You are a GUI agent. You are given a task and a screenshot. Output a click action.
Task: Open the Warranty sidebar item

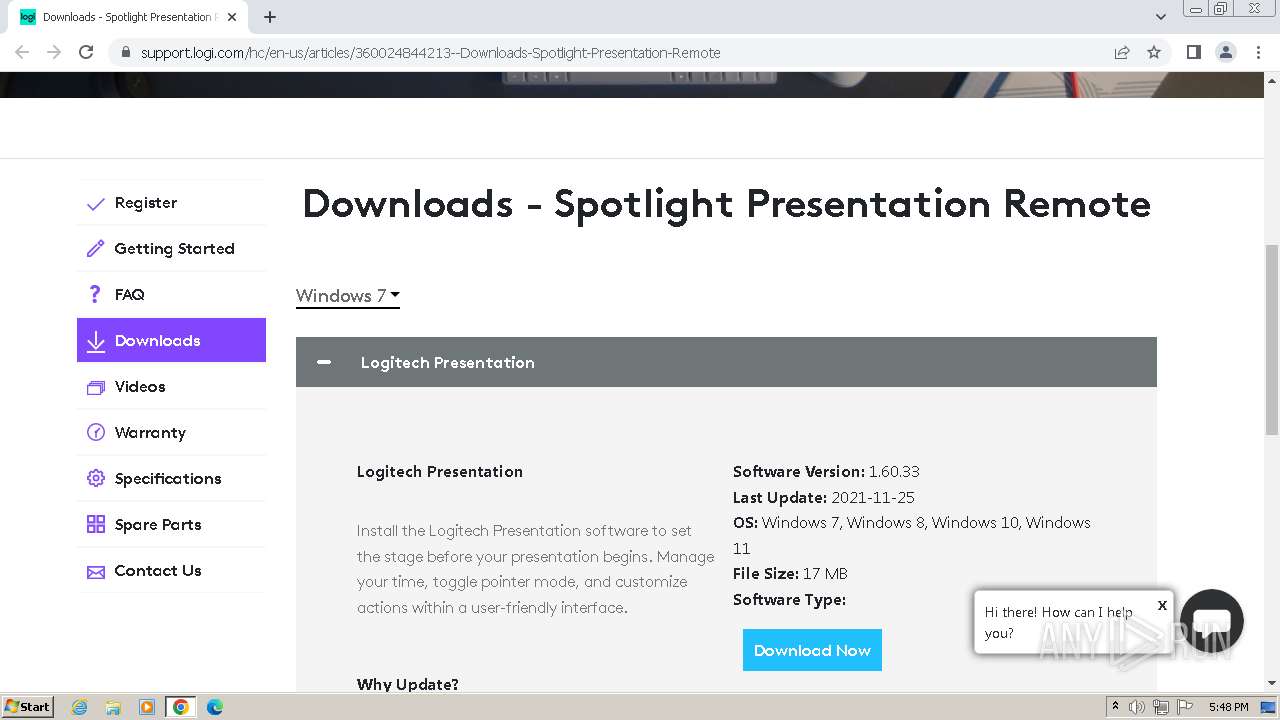(x=171, y=433)
